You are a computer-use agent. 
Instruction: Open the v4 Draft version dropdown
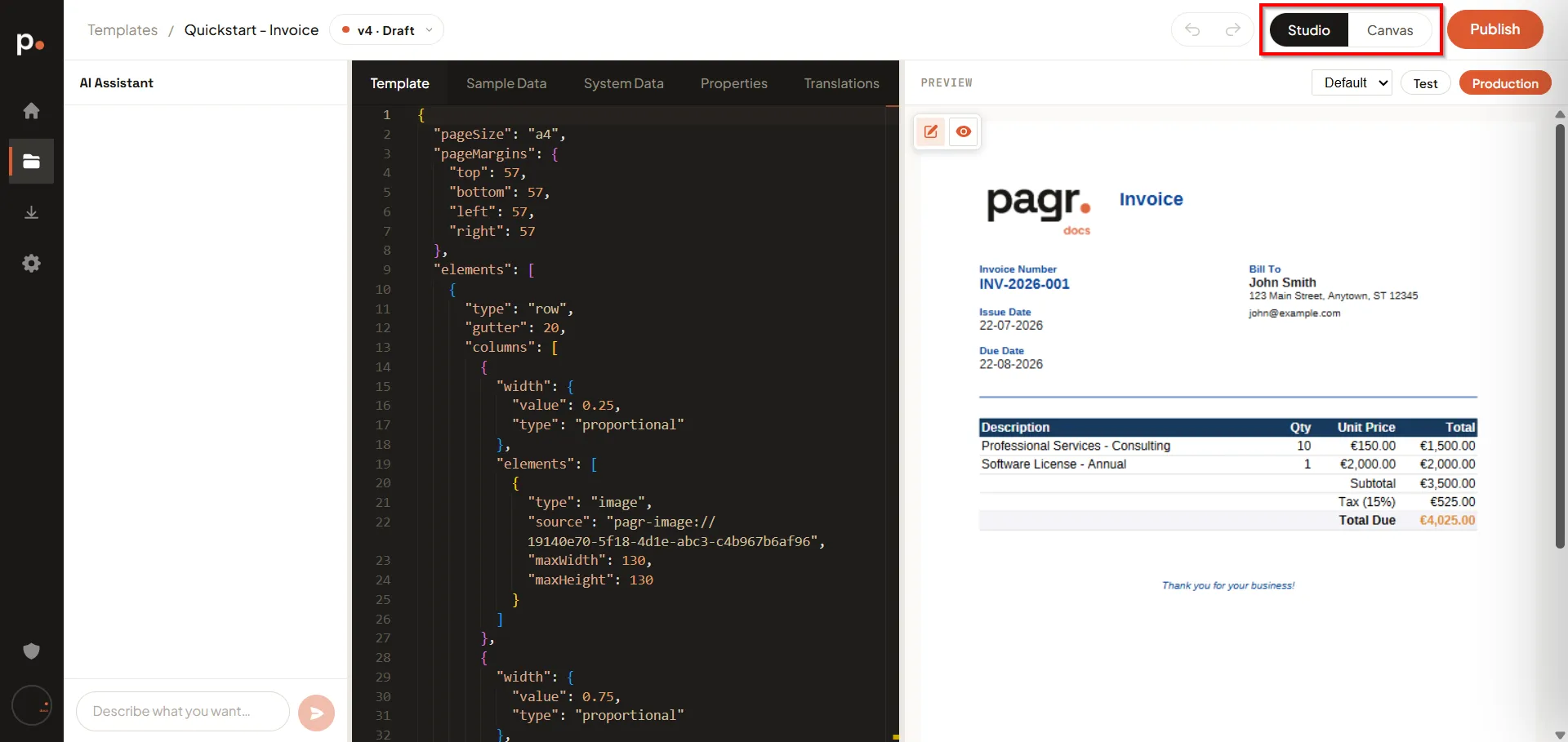[x=387, y=30]
